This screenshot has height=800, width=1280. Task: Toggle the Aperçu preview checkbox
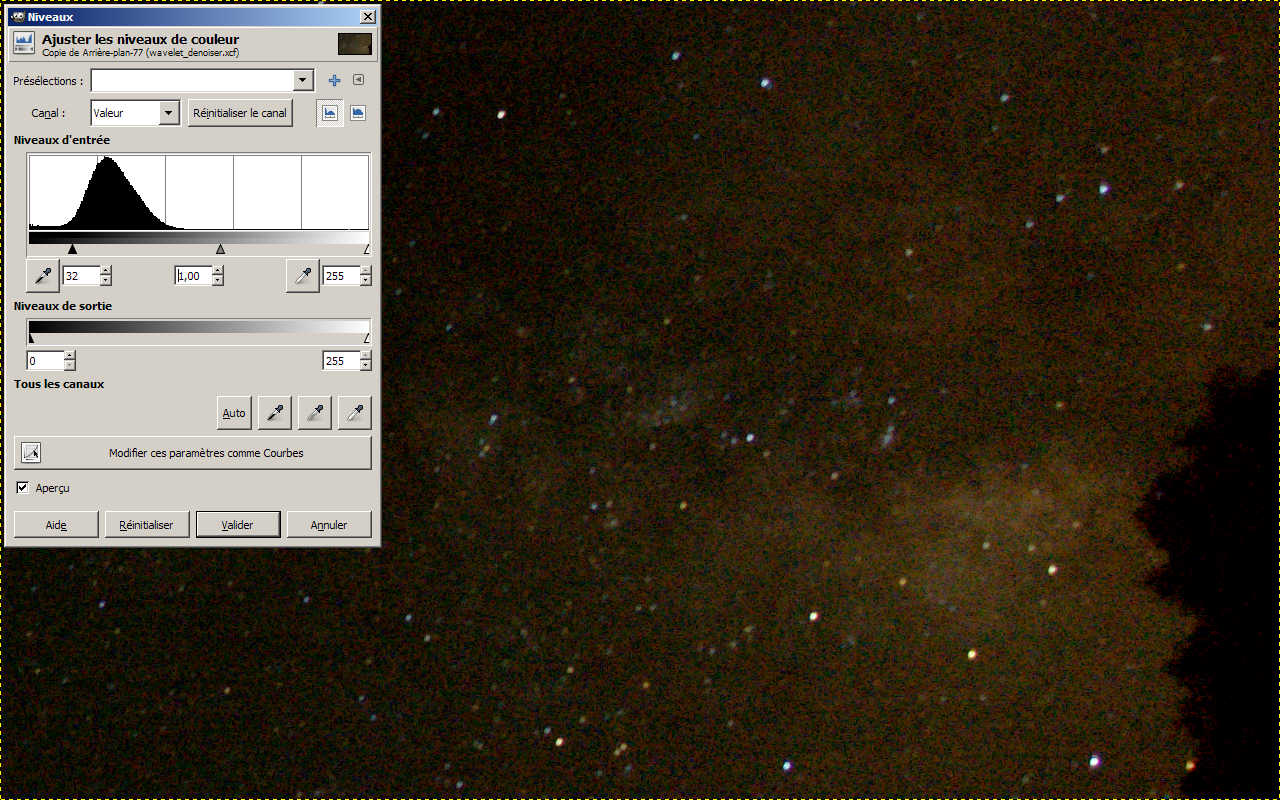23,488
